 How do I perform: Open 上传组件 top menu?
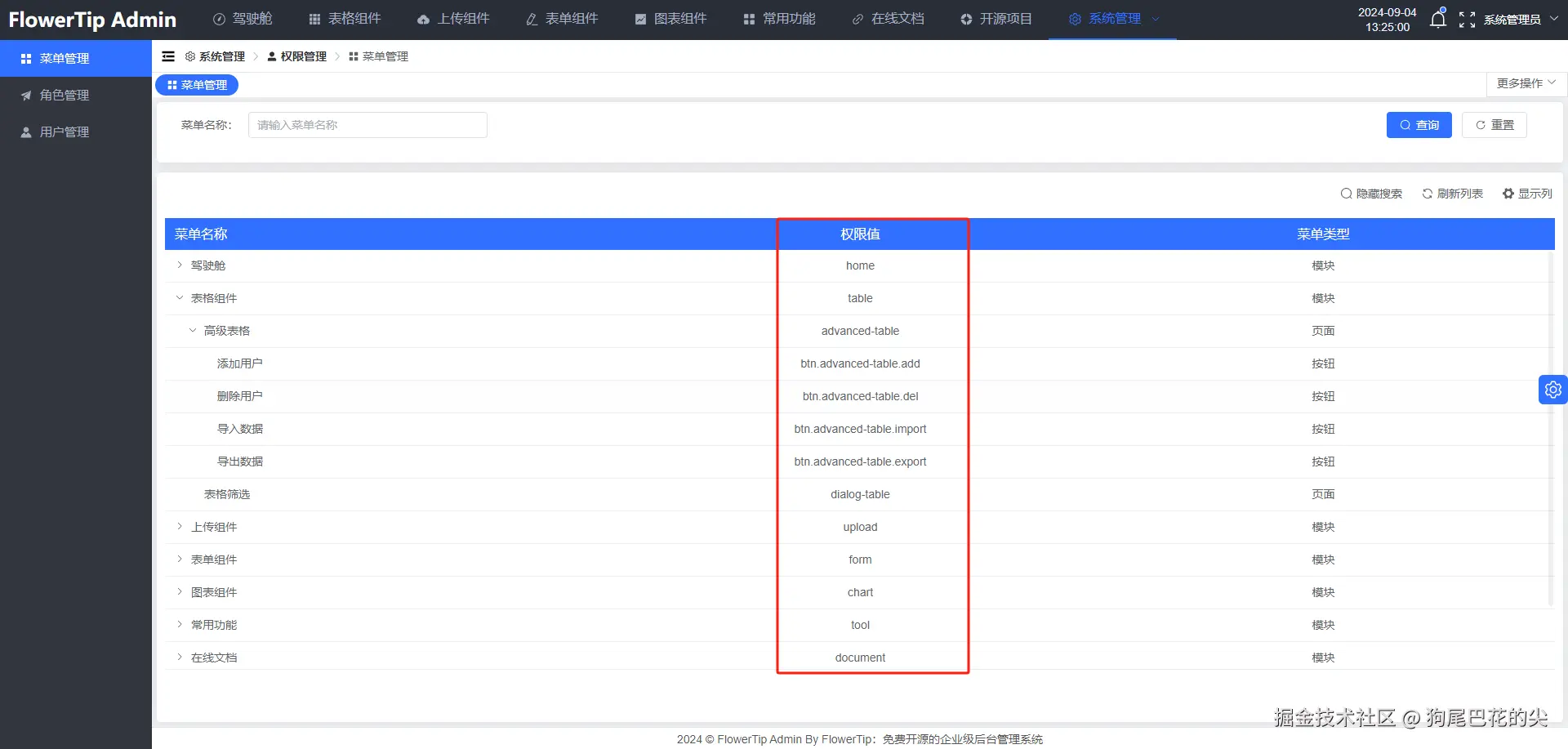point(453,19)
